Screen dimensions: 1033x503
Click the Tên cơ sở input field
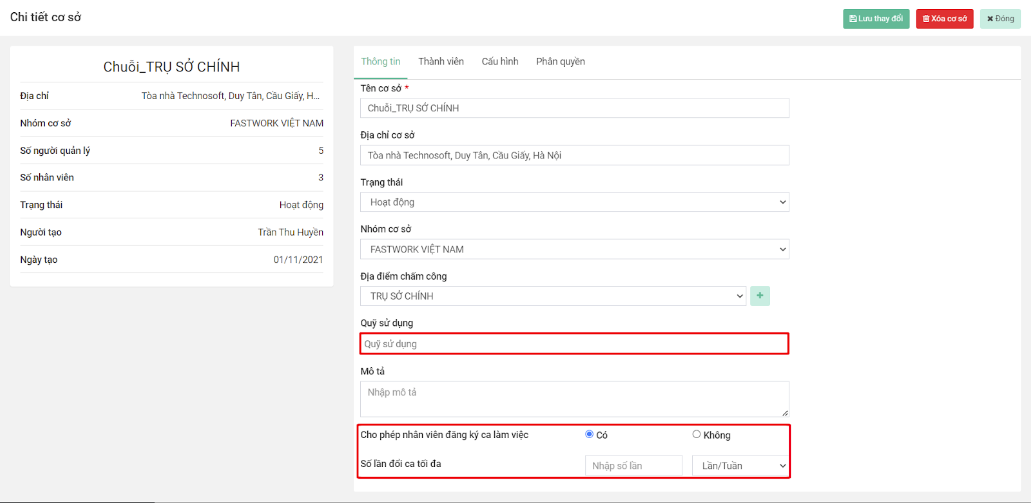pyautogui.click(x=574, y=108)
